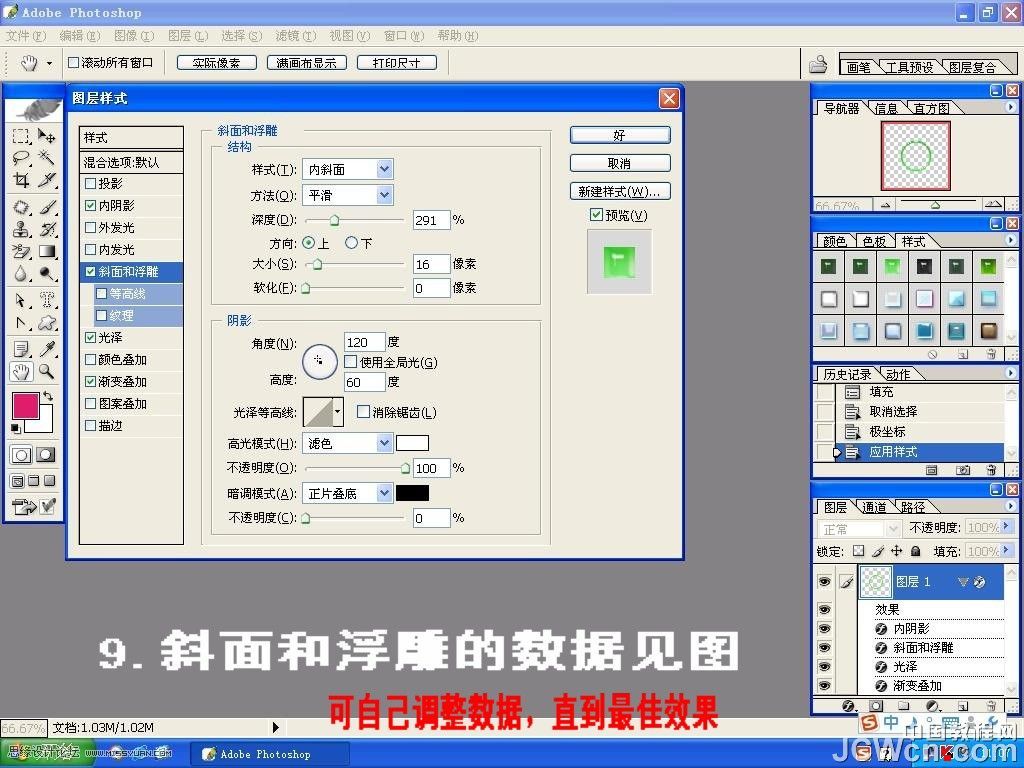
Task: Click the white highlight color swatch
Action: [413, 443]
